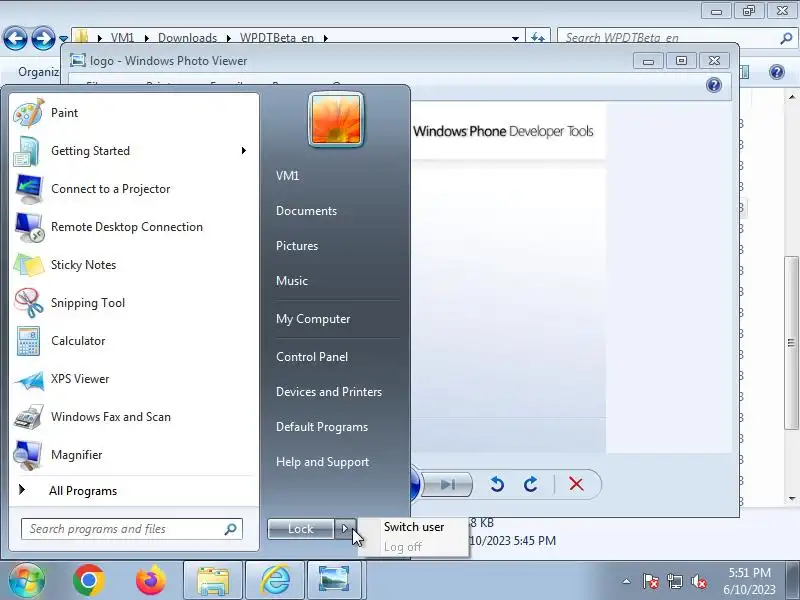Open Photo Viewer help icon
Image resolution: width=800 pixels, height=600 pixels.
tap(714, 85)
